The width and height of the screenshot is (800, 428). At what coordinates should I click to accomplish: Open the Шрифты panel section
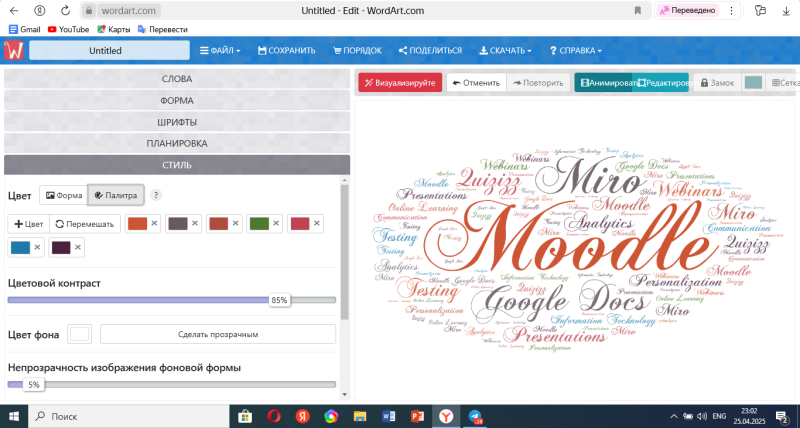pos(177,121)
